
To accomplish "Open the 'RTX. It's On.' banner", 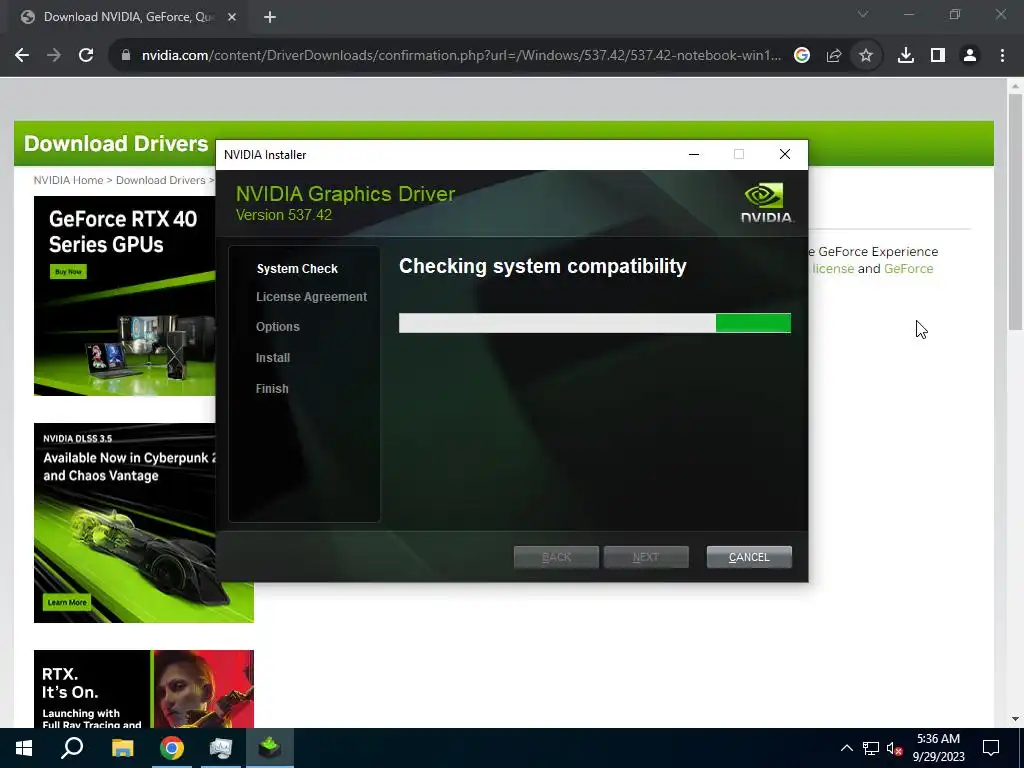I will point(144,688).
